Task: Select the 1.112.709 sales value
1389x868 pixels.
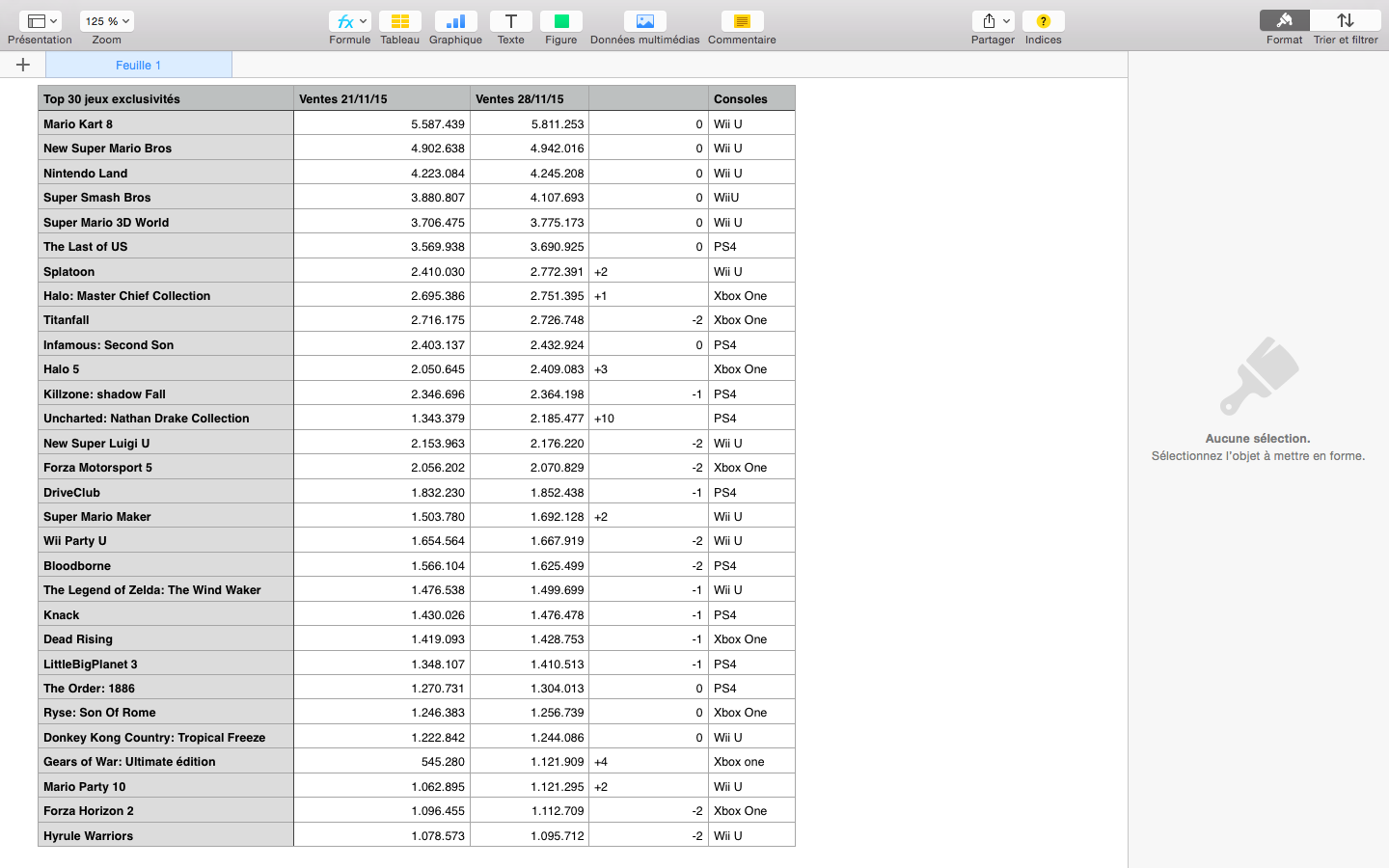Action: point(530,811)
